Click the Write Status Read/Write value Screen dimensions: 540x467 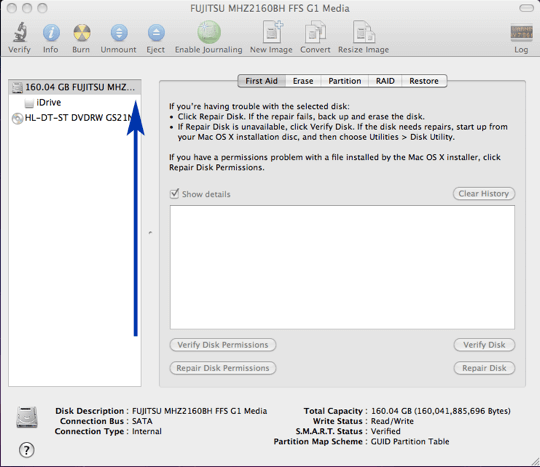pyautogui.click(x=392, y=421)
